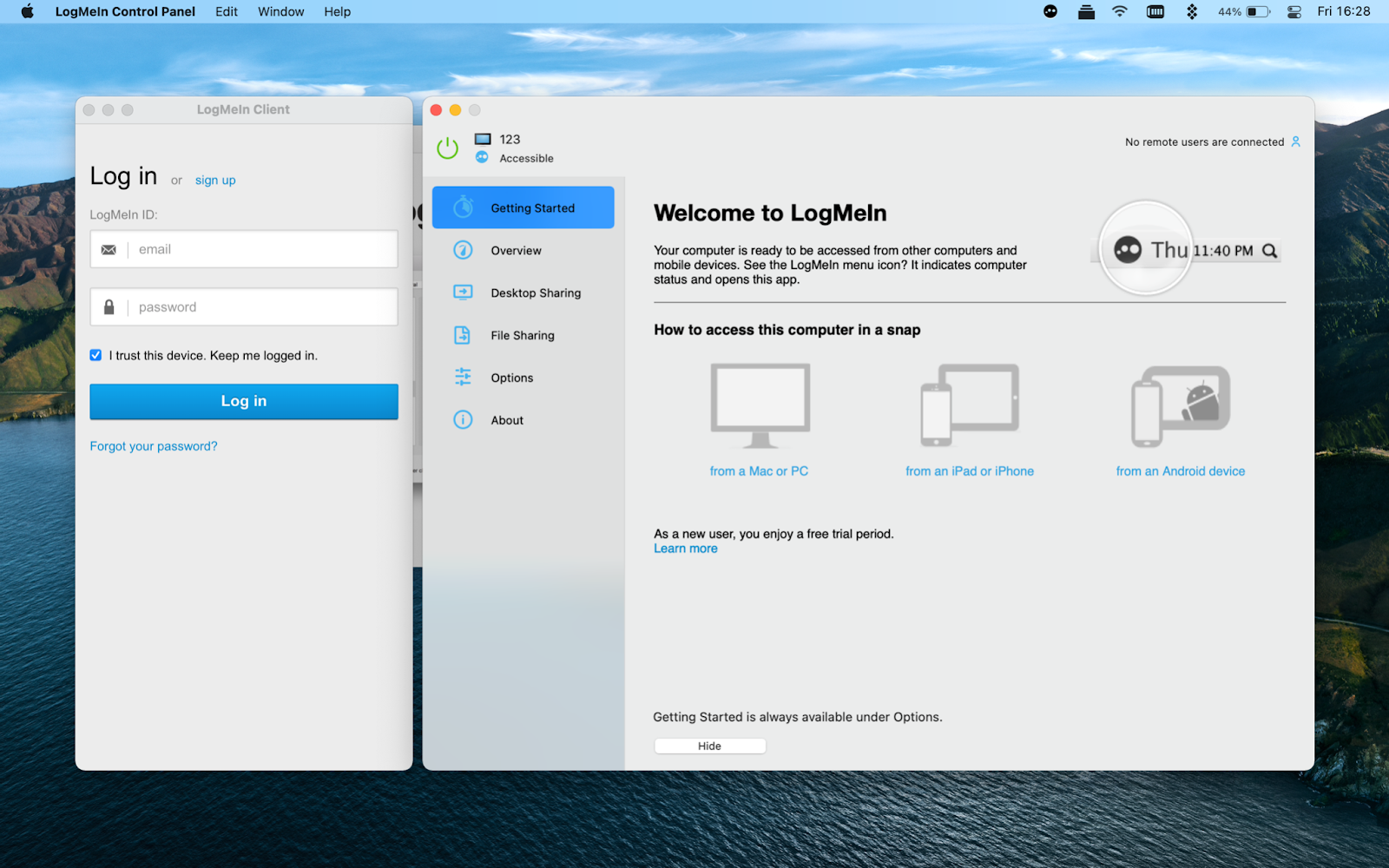Open the Options section
Viewport: 1389px width, 868px height.
pyautogui.click(x=523, y=378)
